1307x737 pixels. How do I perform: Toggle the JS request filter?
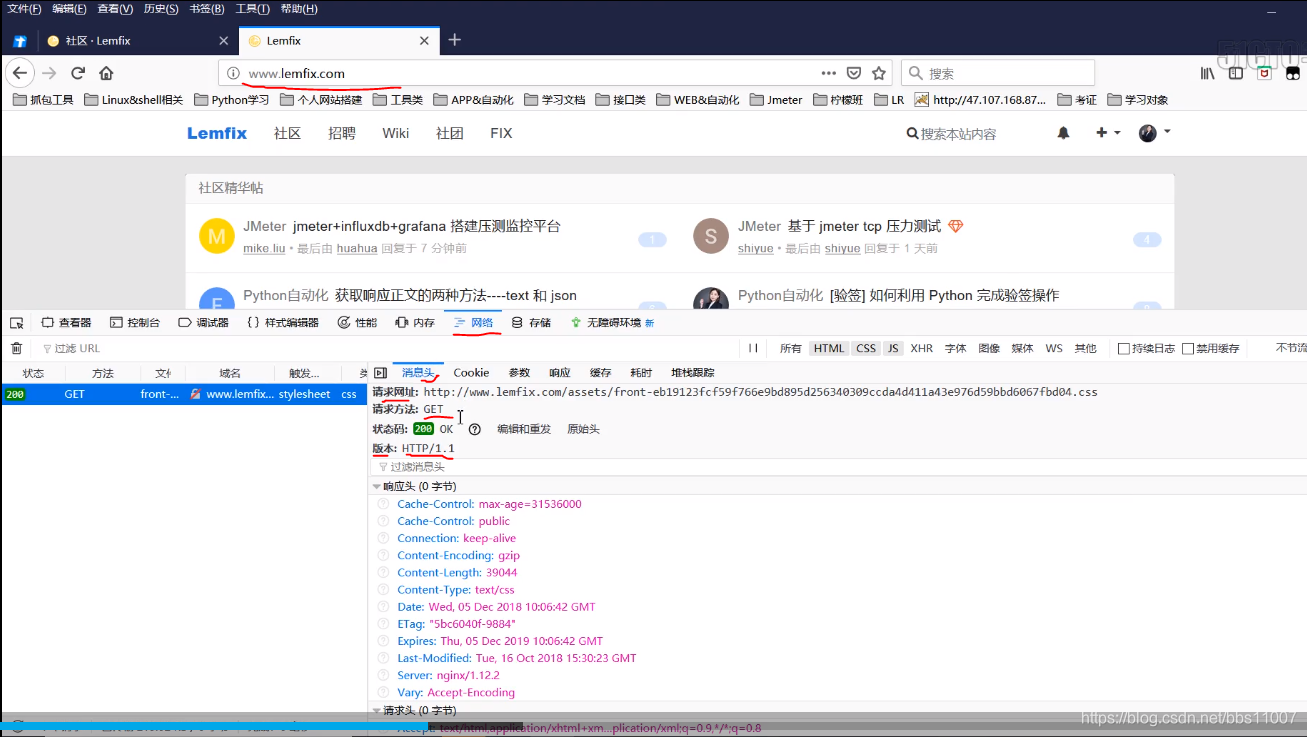(893, 348)
